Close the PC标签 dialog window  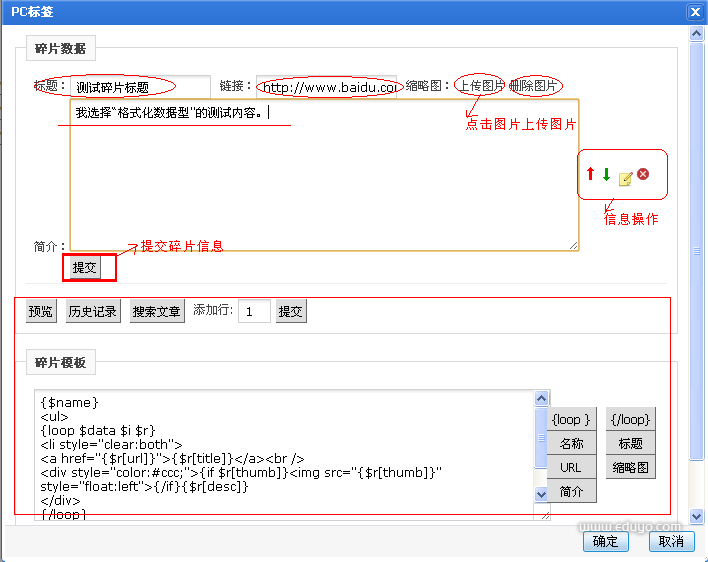pos(695,12)
